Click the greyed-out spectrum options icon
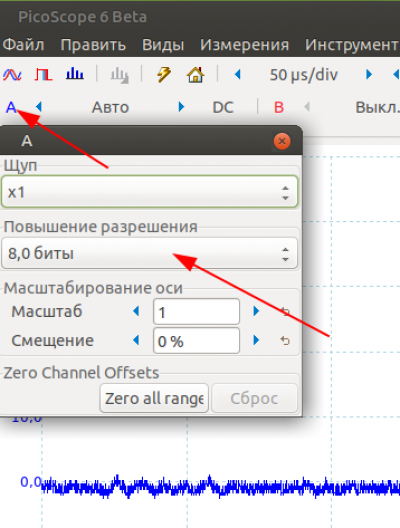400x528 pixels. [120, 75]
